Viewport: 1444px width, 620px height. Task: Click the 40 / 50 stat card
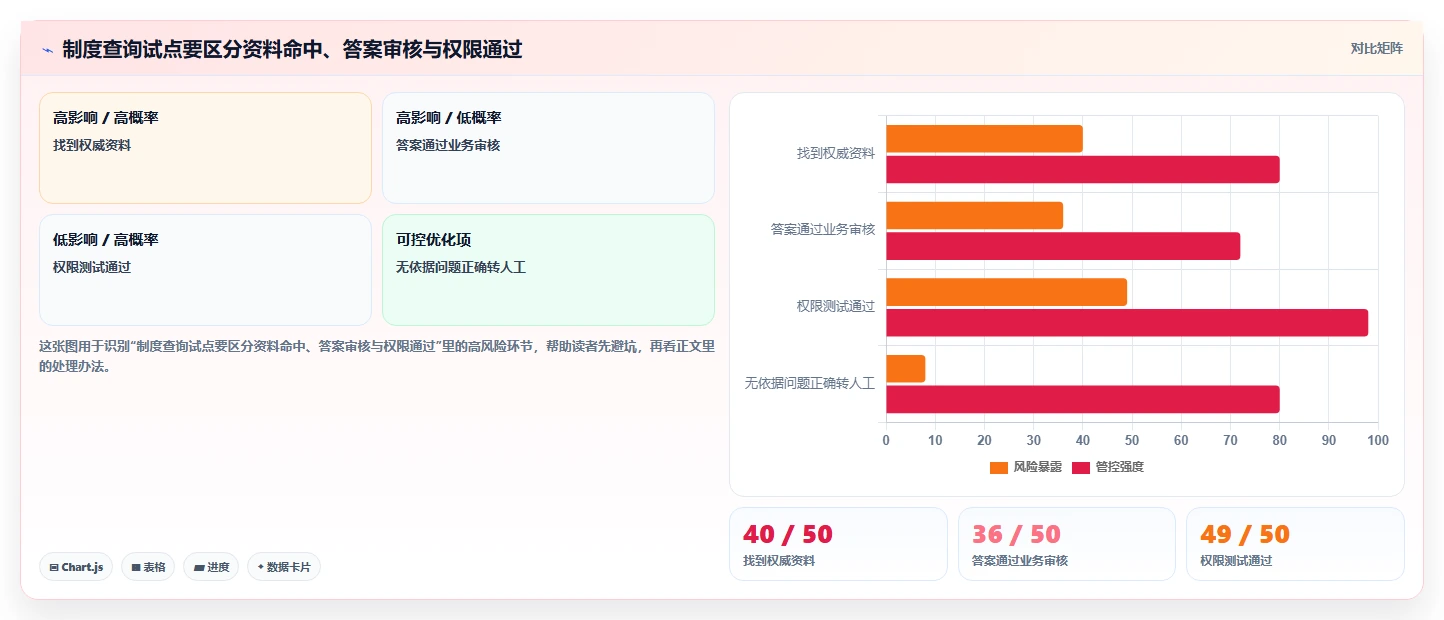[838, 544]
